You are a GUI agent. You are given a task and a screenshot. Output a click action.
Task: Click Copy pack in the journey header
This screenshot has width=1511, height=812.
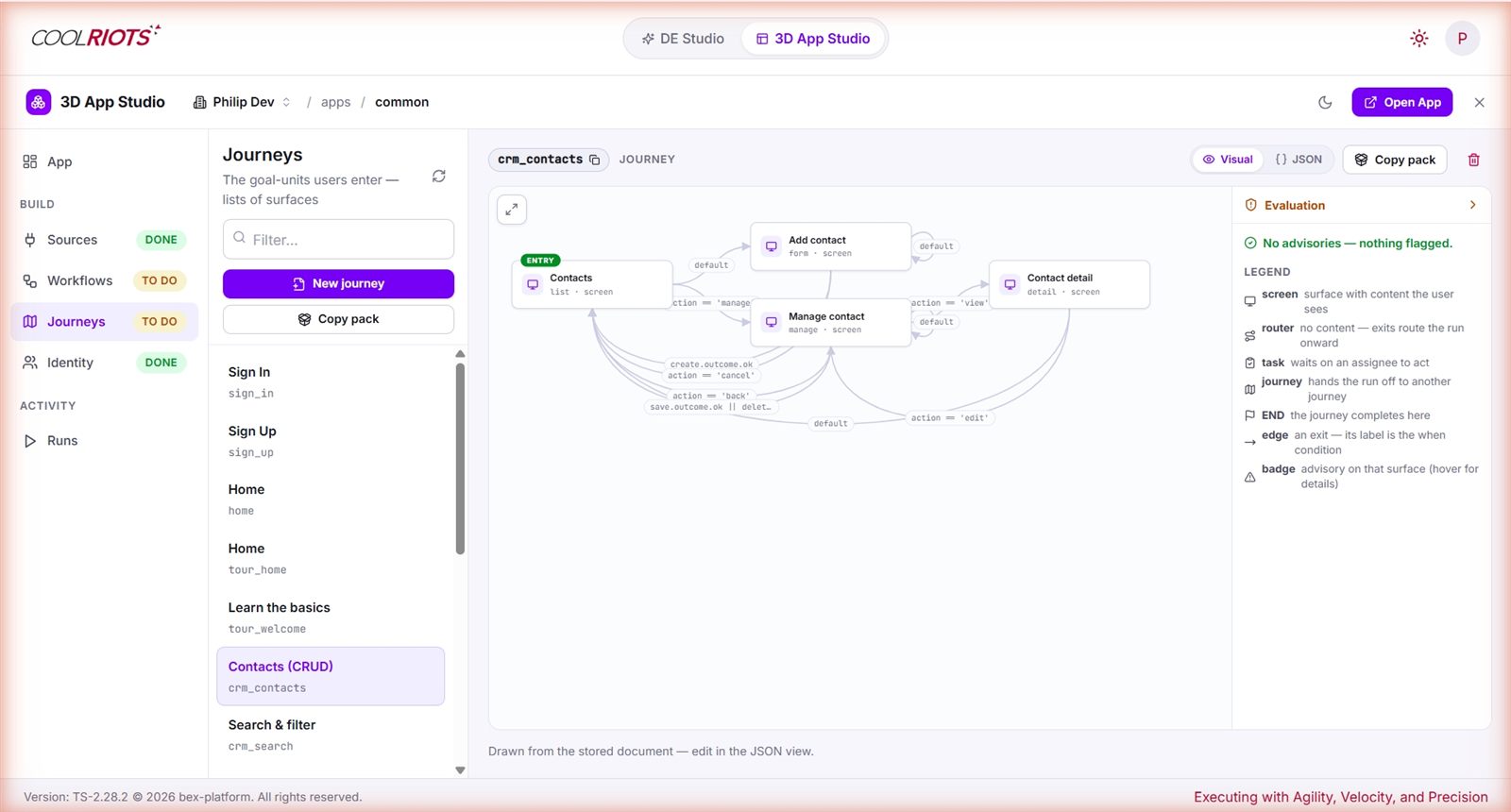click(1395, 160)
